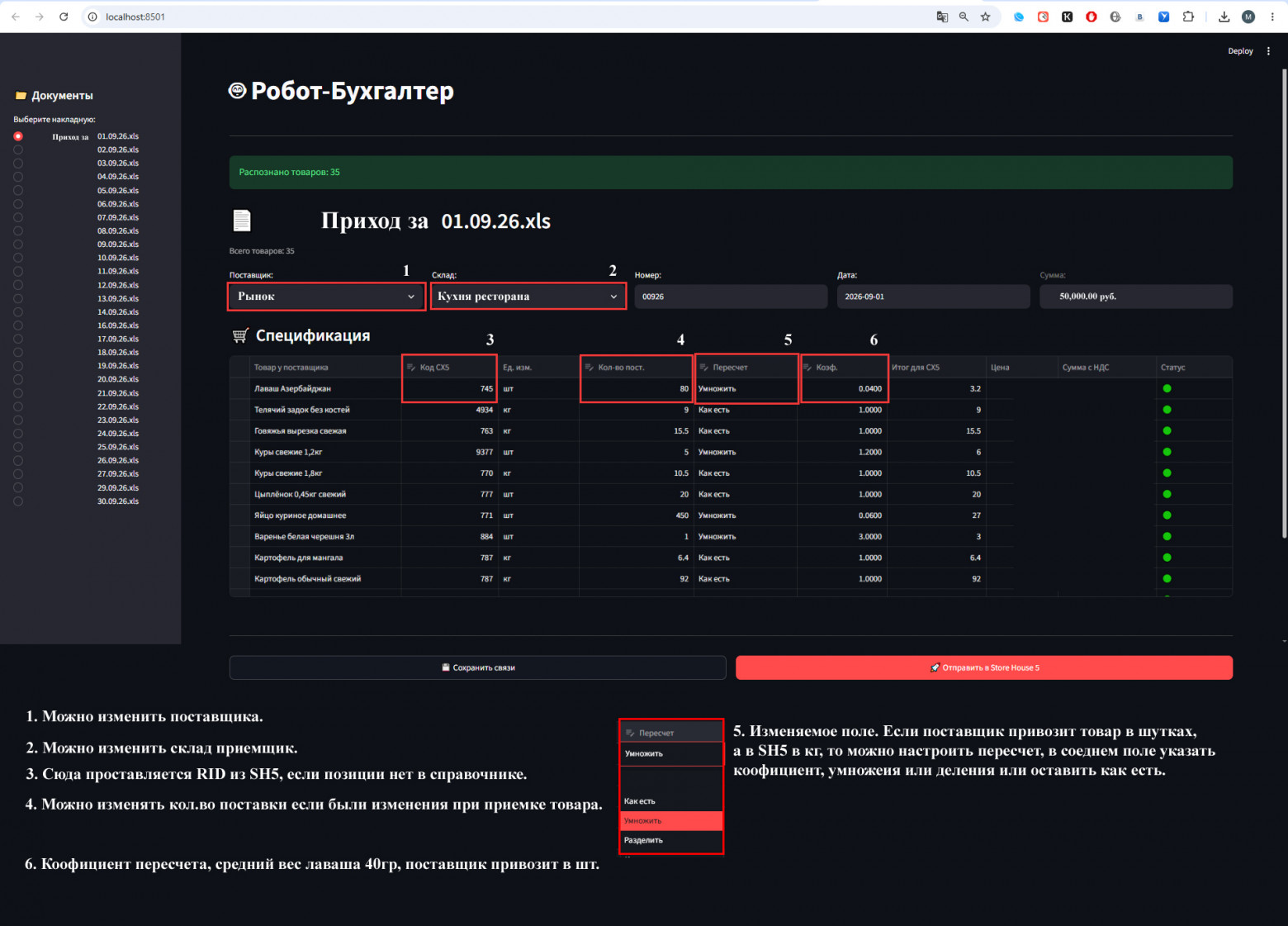This screenshot has width=1288, height=926.
Task: Open Пересчет cell for Варенье белая черешня 3л
Action: [746, 537]
